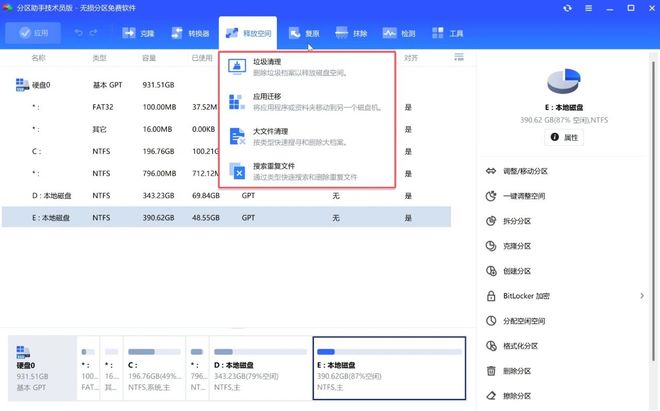Open the 工具 (Tools) toolbar menu

(x=447, y=33)
